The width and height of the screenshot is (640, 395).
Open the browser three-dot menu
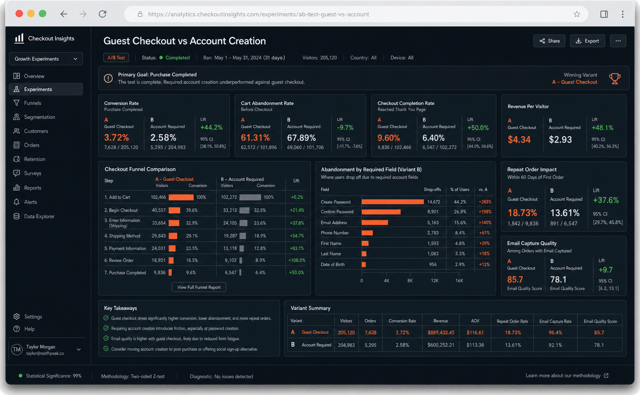click(x=622, y=14)
